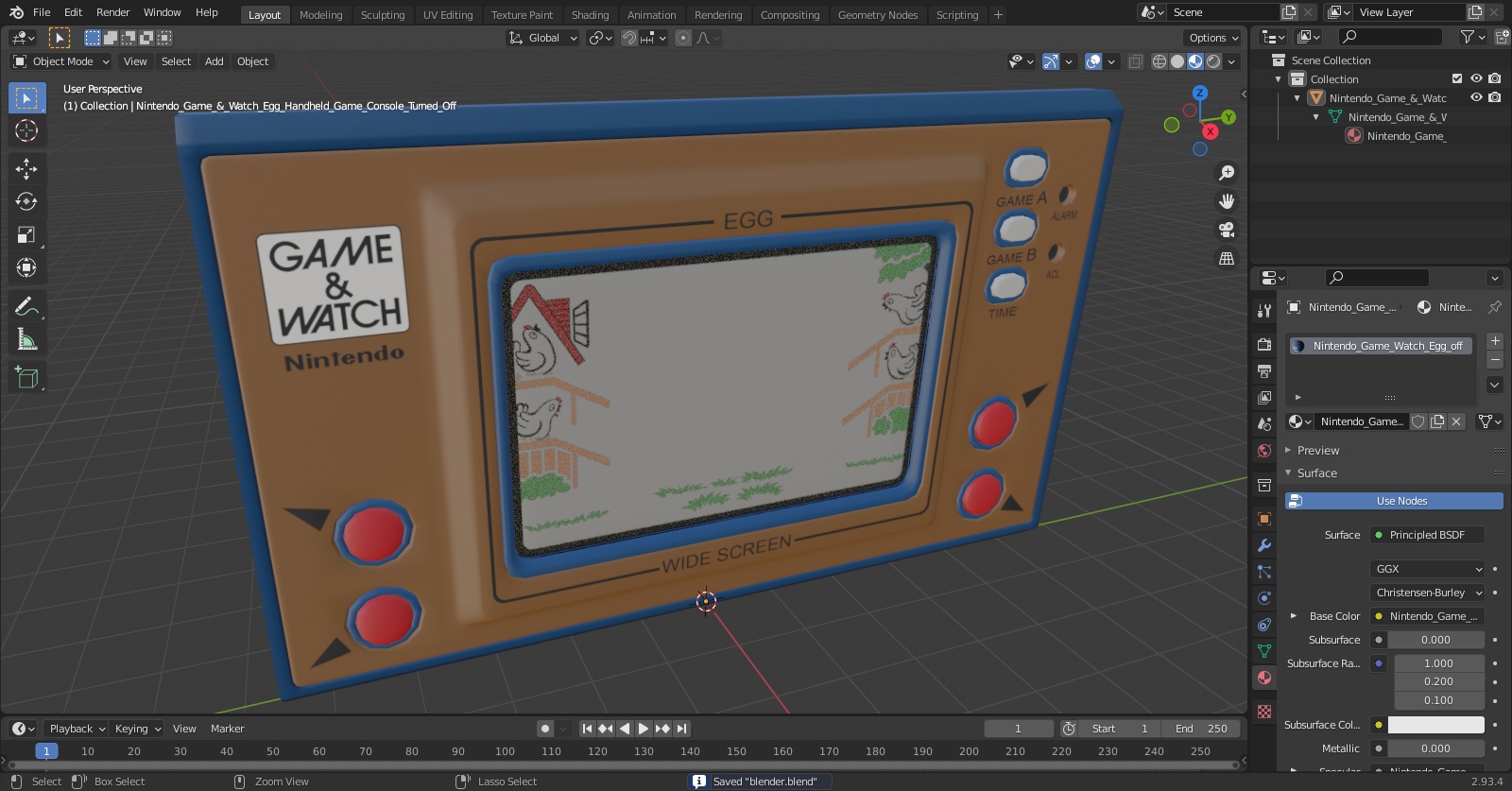Click Subsurface Color white swatch

tap(1435, 725)
